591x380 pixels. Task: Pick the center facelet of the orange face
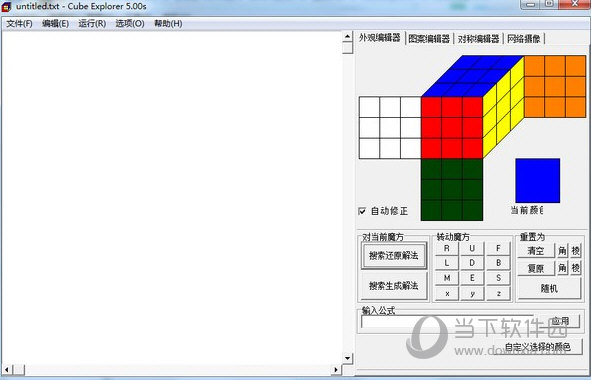tap(555, 87)
